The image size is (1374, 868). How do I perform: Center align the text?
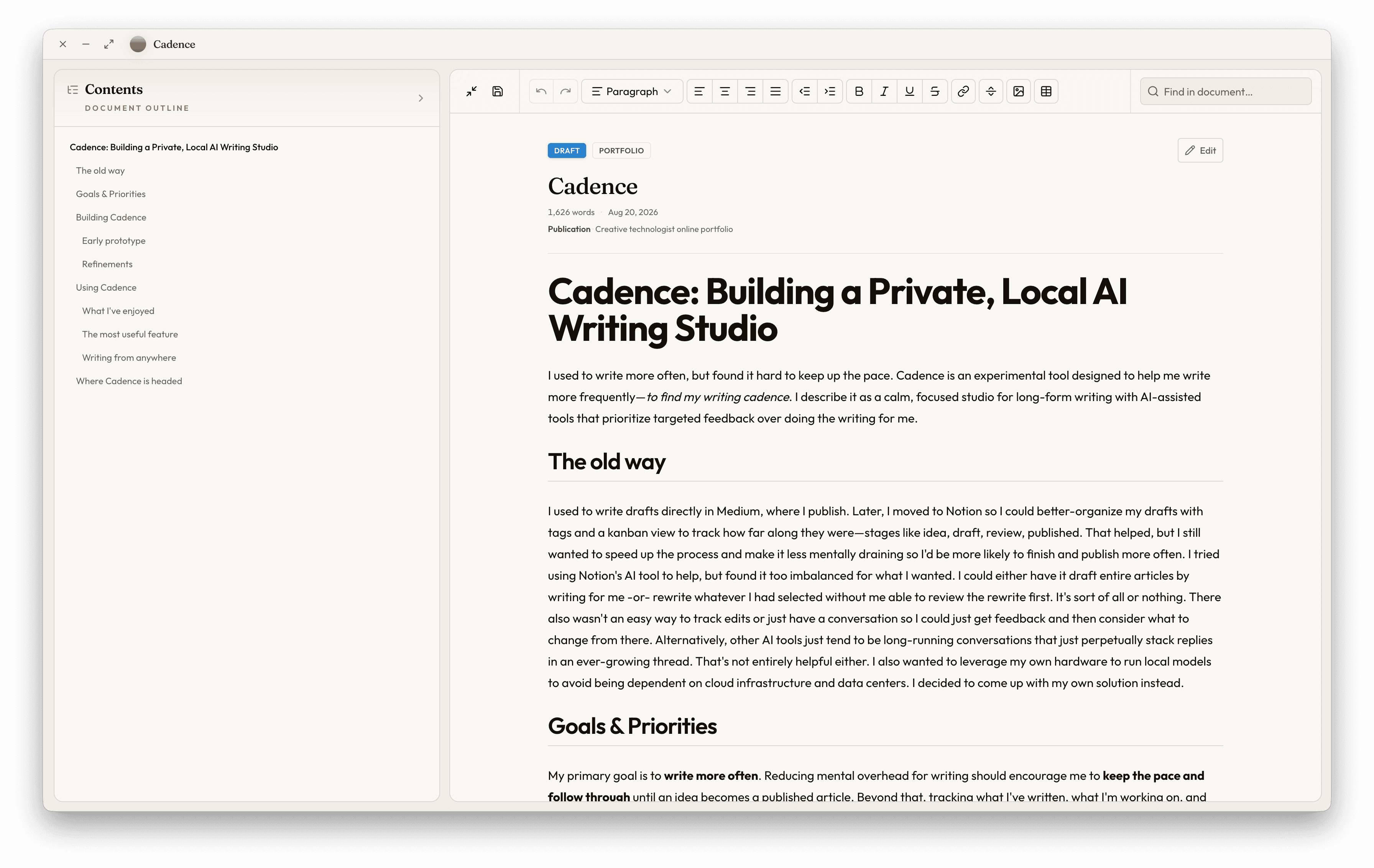pyautogui.click(x=725, y=91)
